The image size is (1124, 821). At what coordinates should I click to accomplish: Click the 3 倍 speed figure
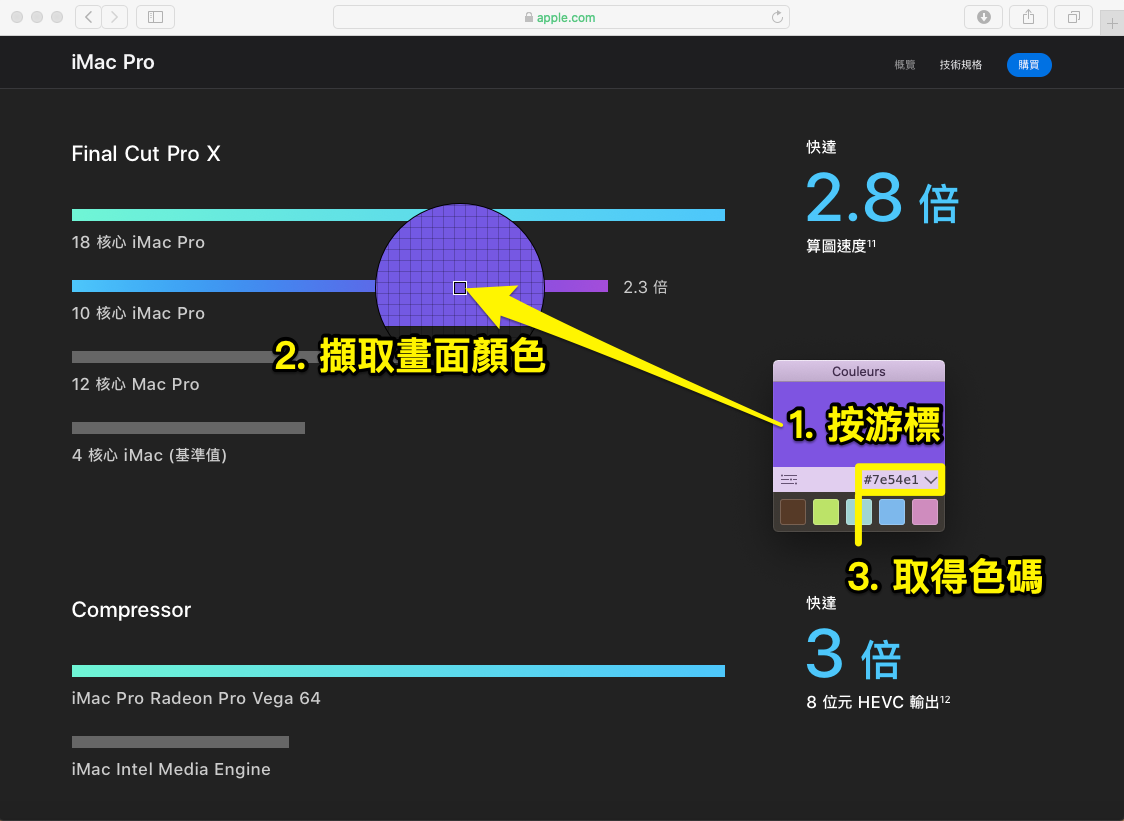coord(853,654)
